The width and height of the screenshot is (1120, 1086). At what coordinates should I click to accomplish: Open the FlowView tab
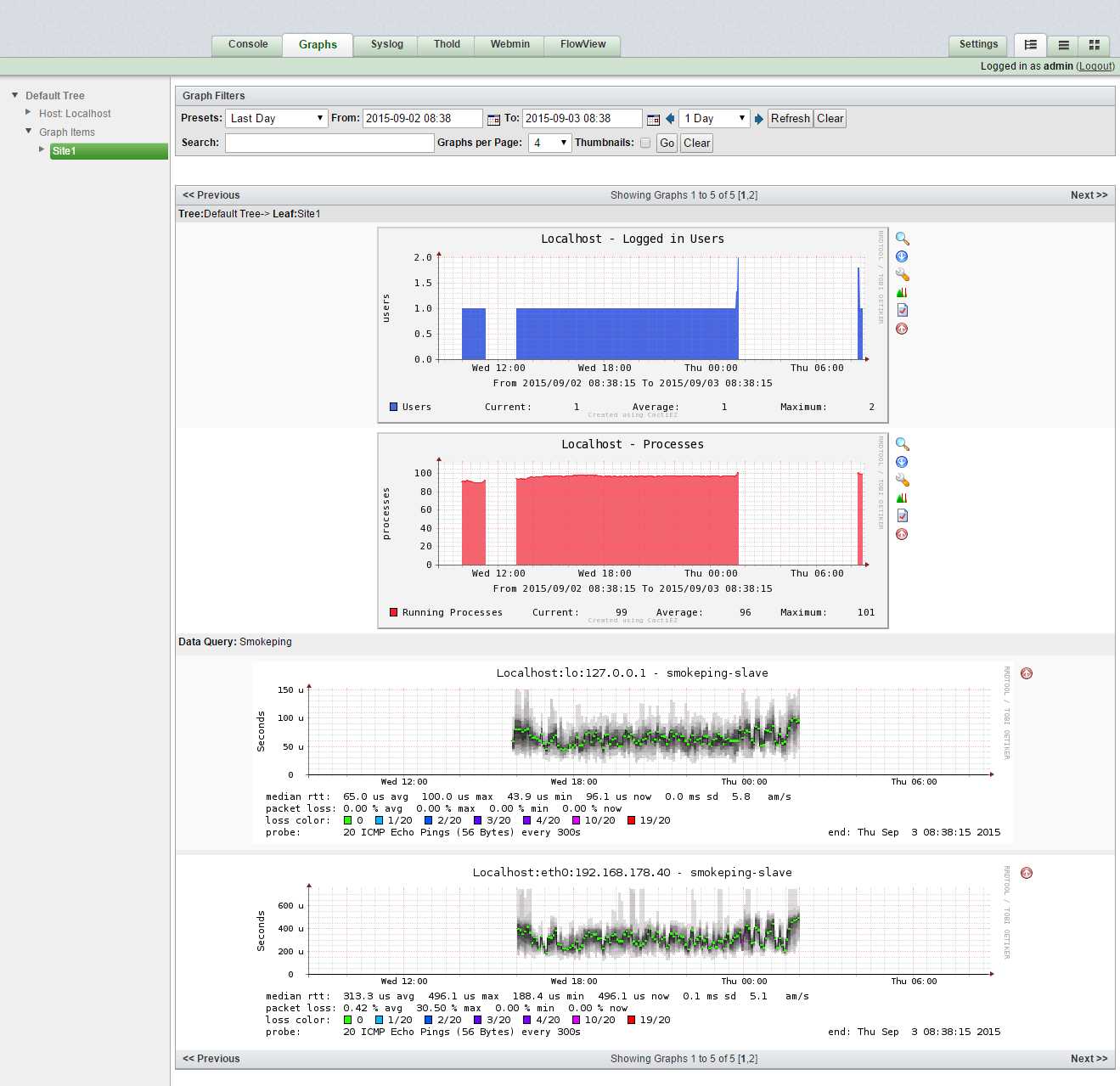pyautogui.click(x=583, y=45)
